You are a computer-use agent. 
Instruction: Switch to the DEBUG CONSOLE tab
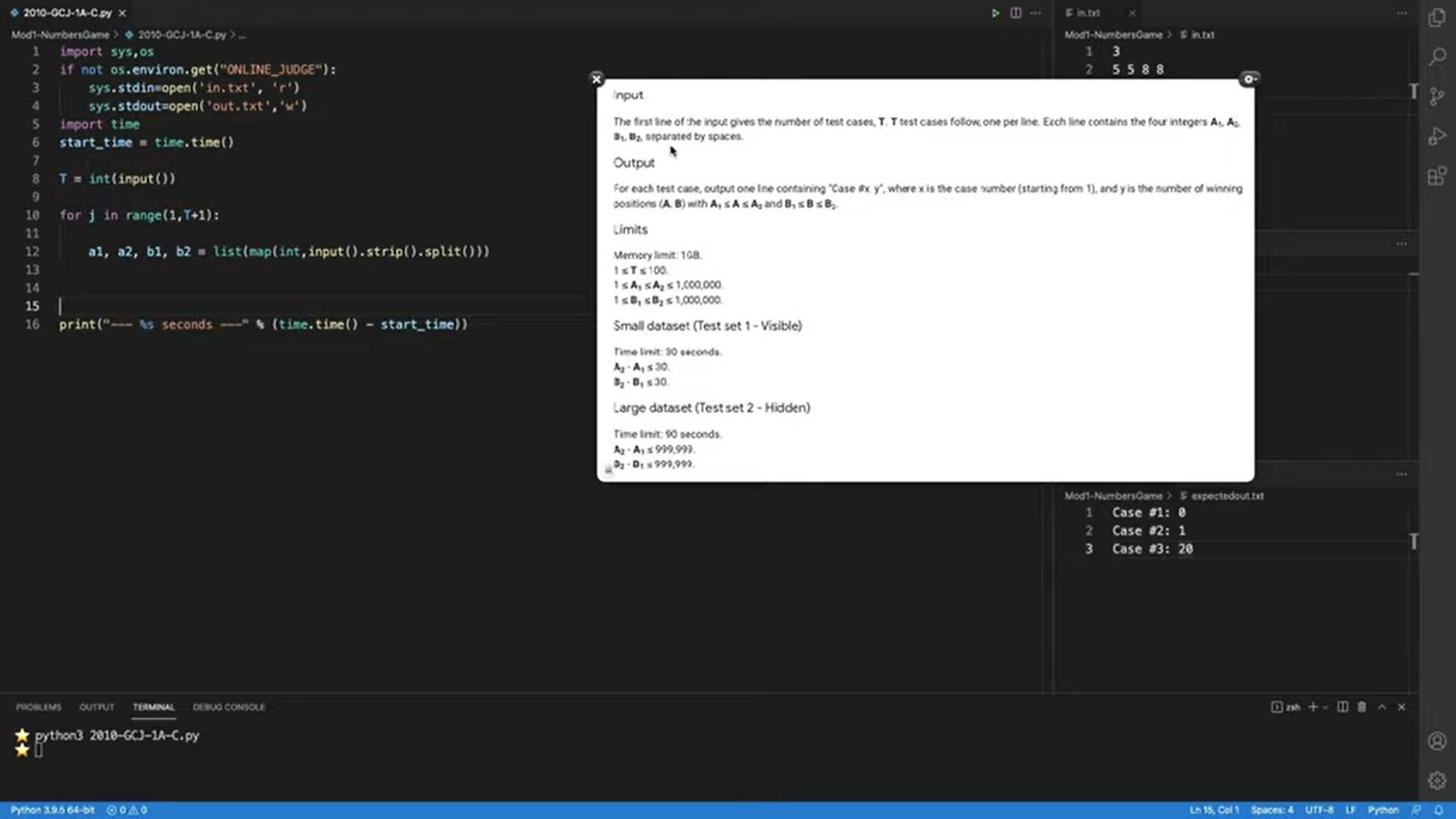click(228, 707)
